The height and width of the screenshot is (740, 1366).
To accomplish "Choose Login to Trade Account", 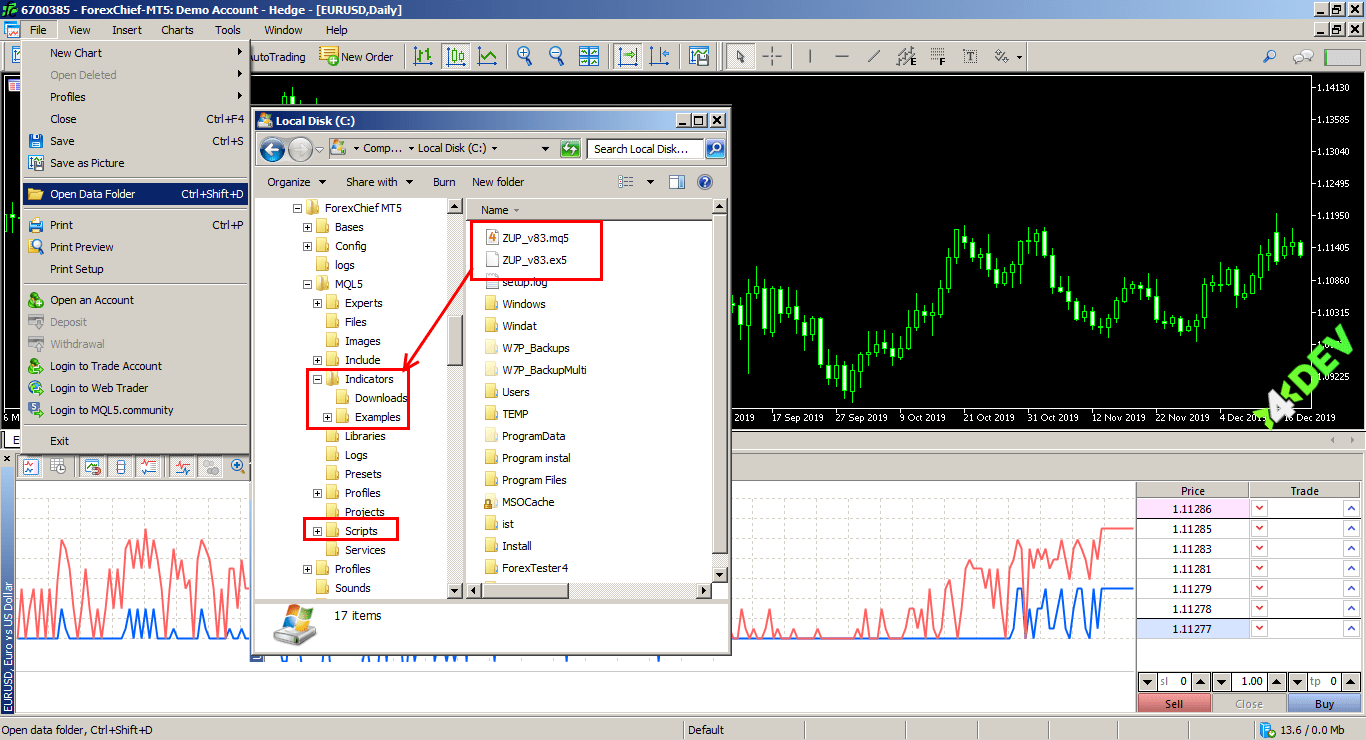I will tap(135, 366).
